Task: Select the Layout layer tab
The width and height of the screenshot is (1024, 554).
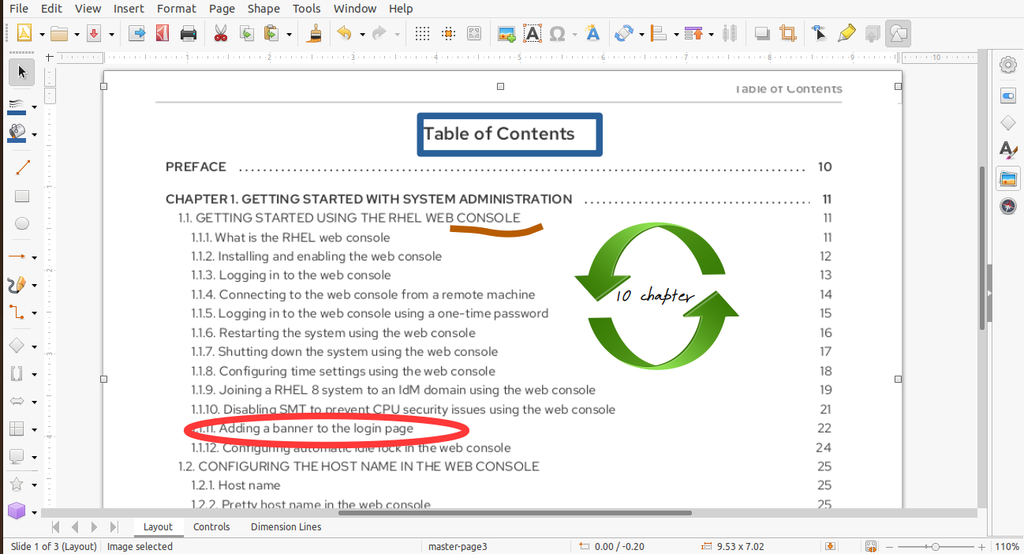Action: click(x=158, y=527)
